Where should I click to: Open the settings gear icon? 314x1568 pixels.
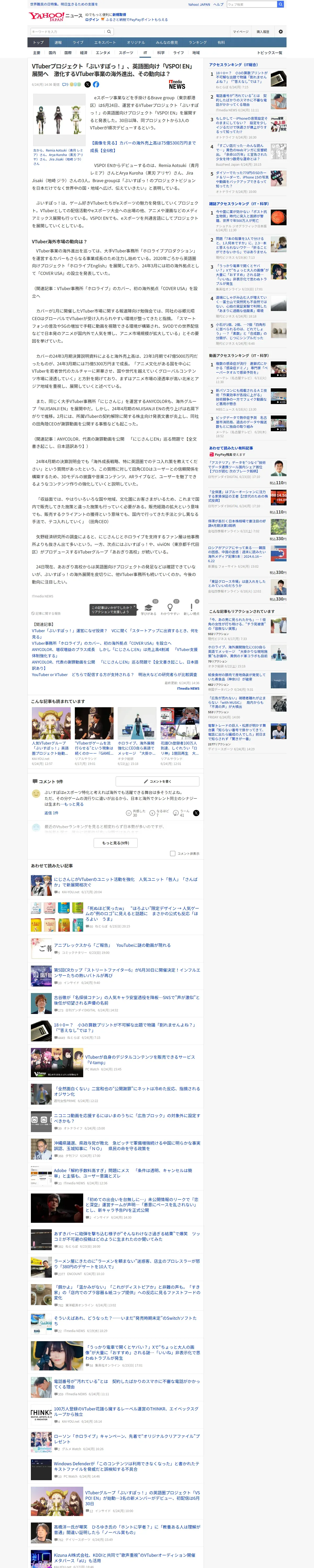[281, 32]
